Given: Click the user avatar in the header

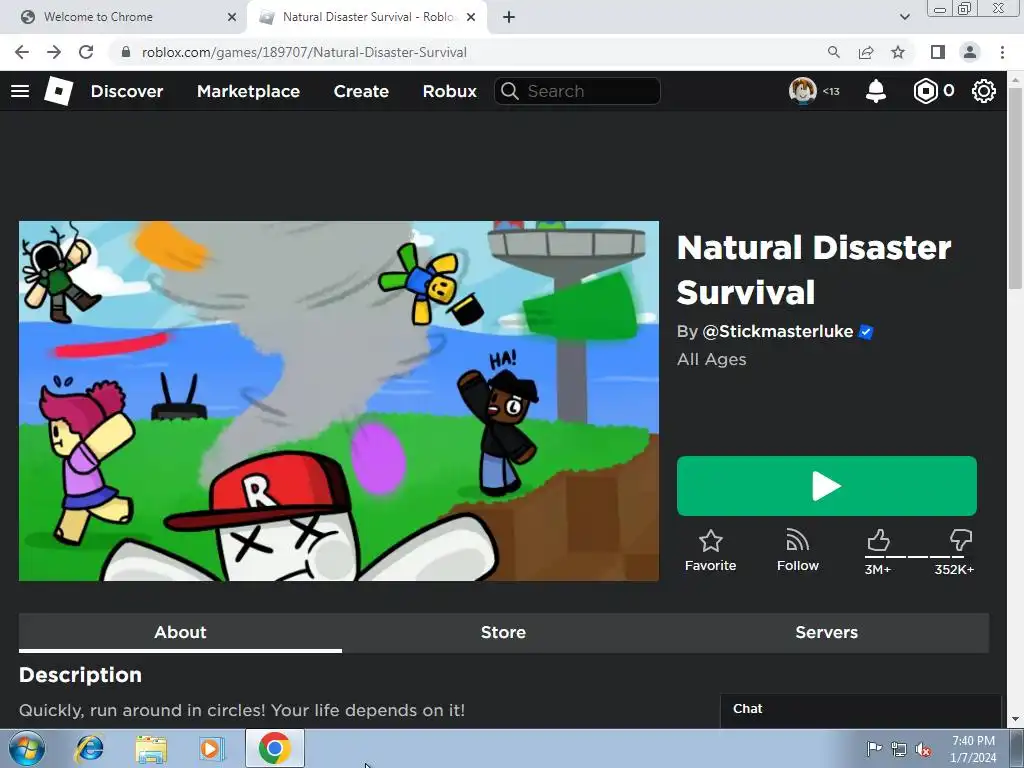Looking at the screenshot, I should coord(803,91).
